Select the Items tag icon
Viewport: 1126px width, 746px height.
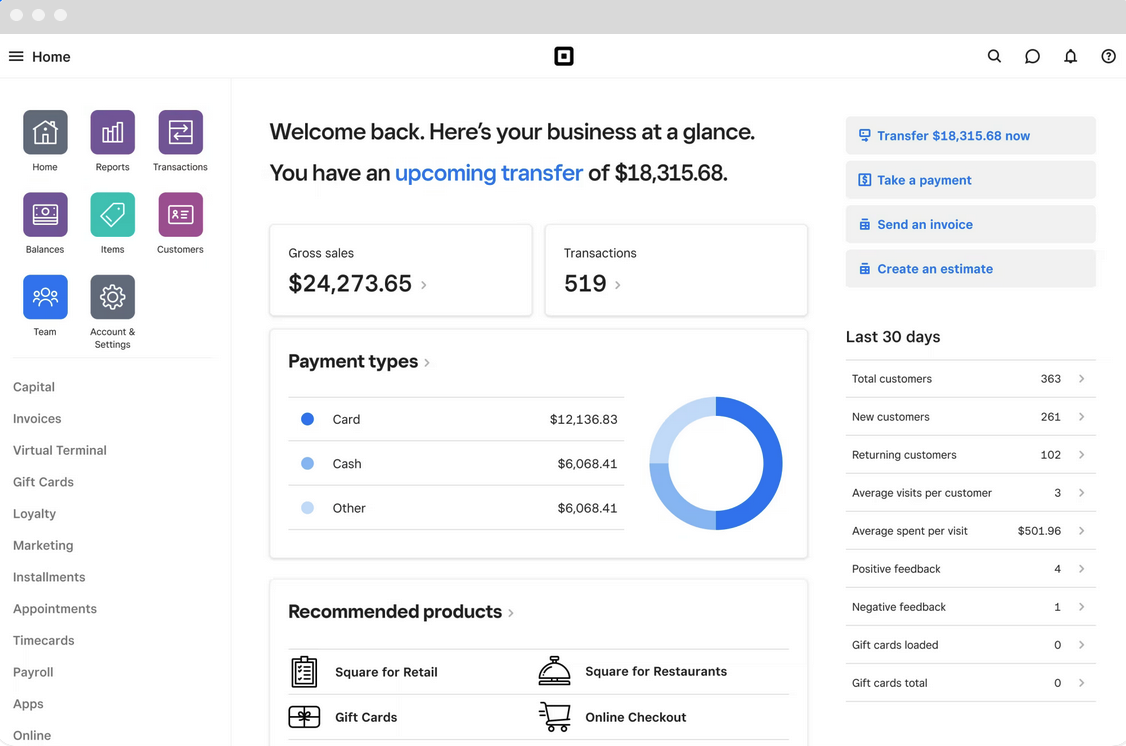(112, 215)
